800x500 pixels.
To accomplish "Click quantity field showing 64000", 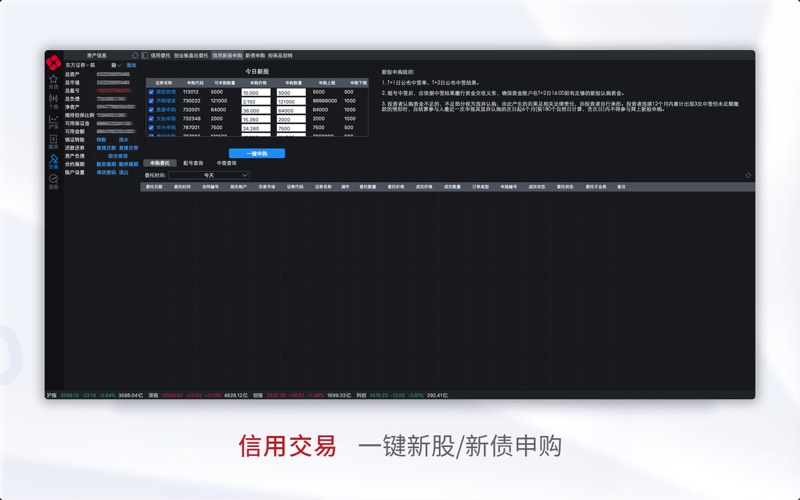I will pyautogui.click(x=291, y=110).
